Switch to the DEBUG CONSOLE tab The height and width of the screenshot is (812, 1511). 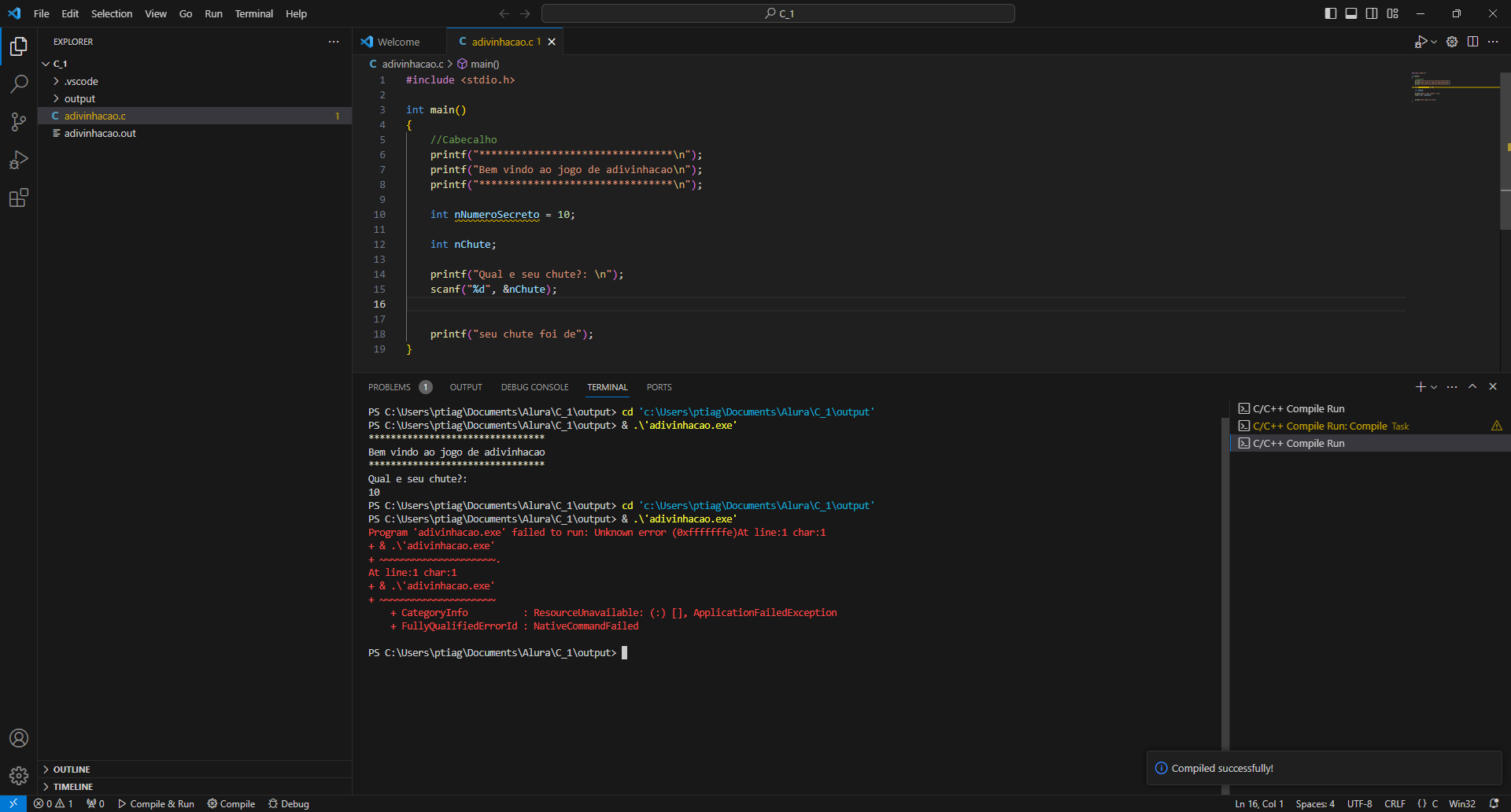pos(534,387)
